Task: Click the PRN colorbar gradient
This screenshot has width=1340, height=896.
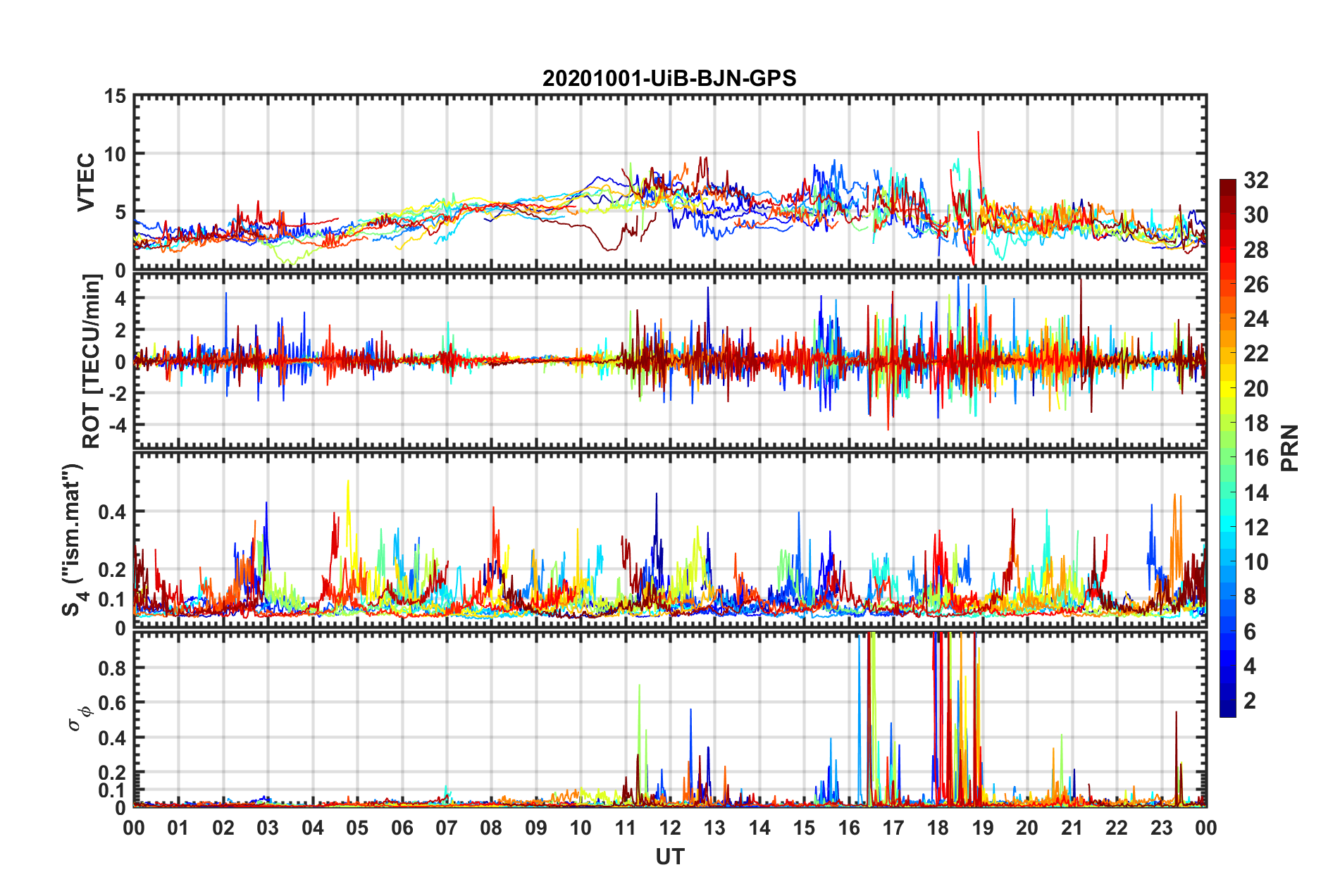Action: point(1227,448)
